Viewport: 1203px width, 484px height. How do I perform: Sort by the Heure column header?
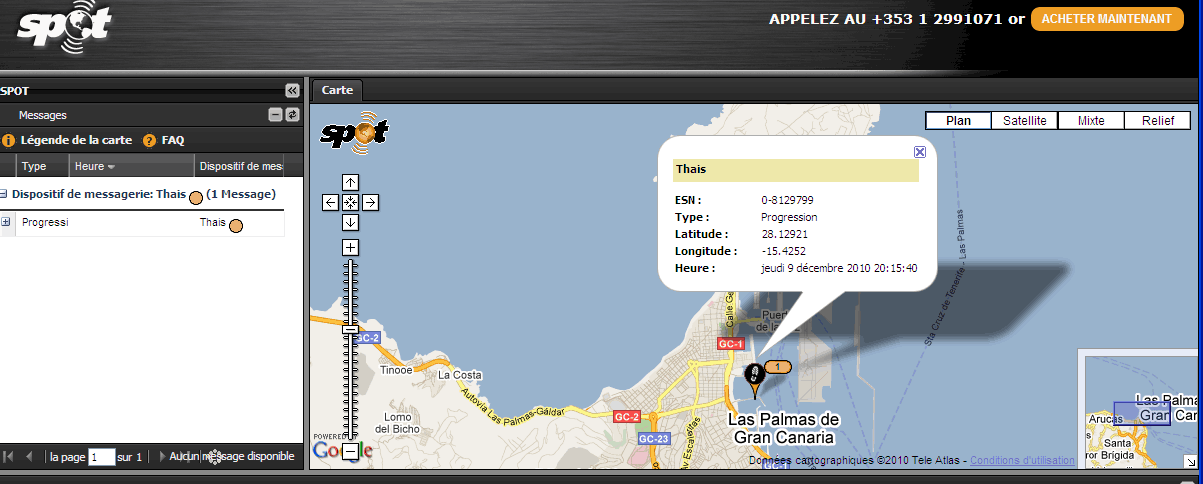[95, 166]
